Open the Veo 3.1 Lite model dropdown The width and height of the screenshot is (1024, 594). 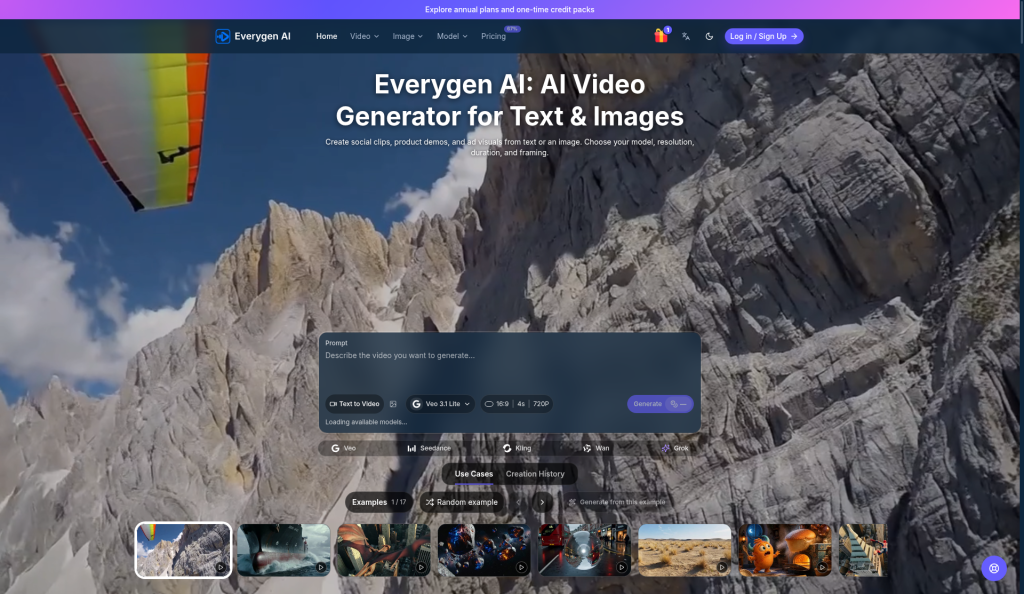[441, 404]
